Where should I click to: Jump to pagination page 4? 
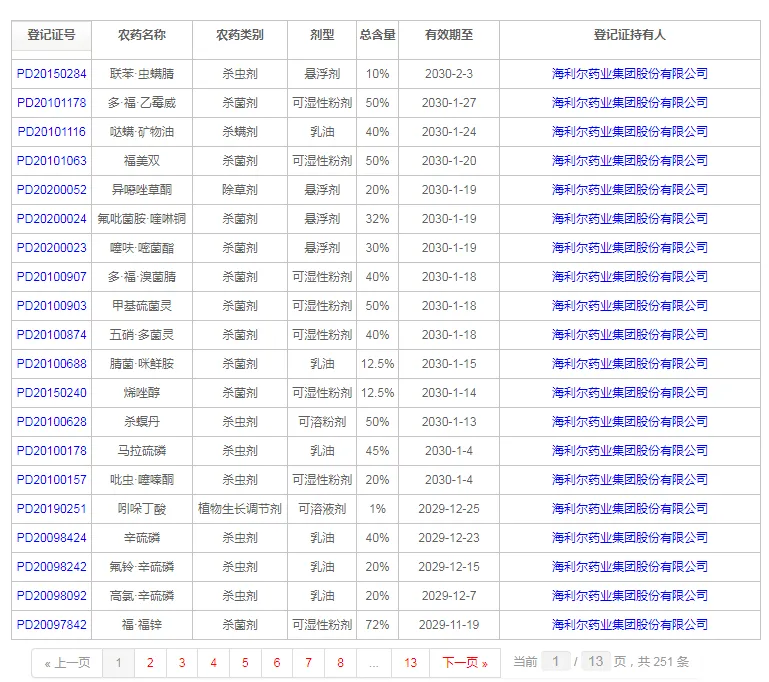click(x=213, y=663)
